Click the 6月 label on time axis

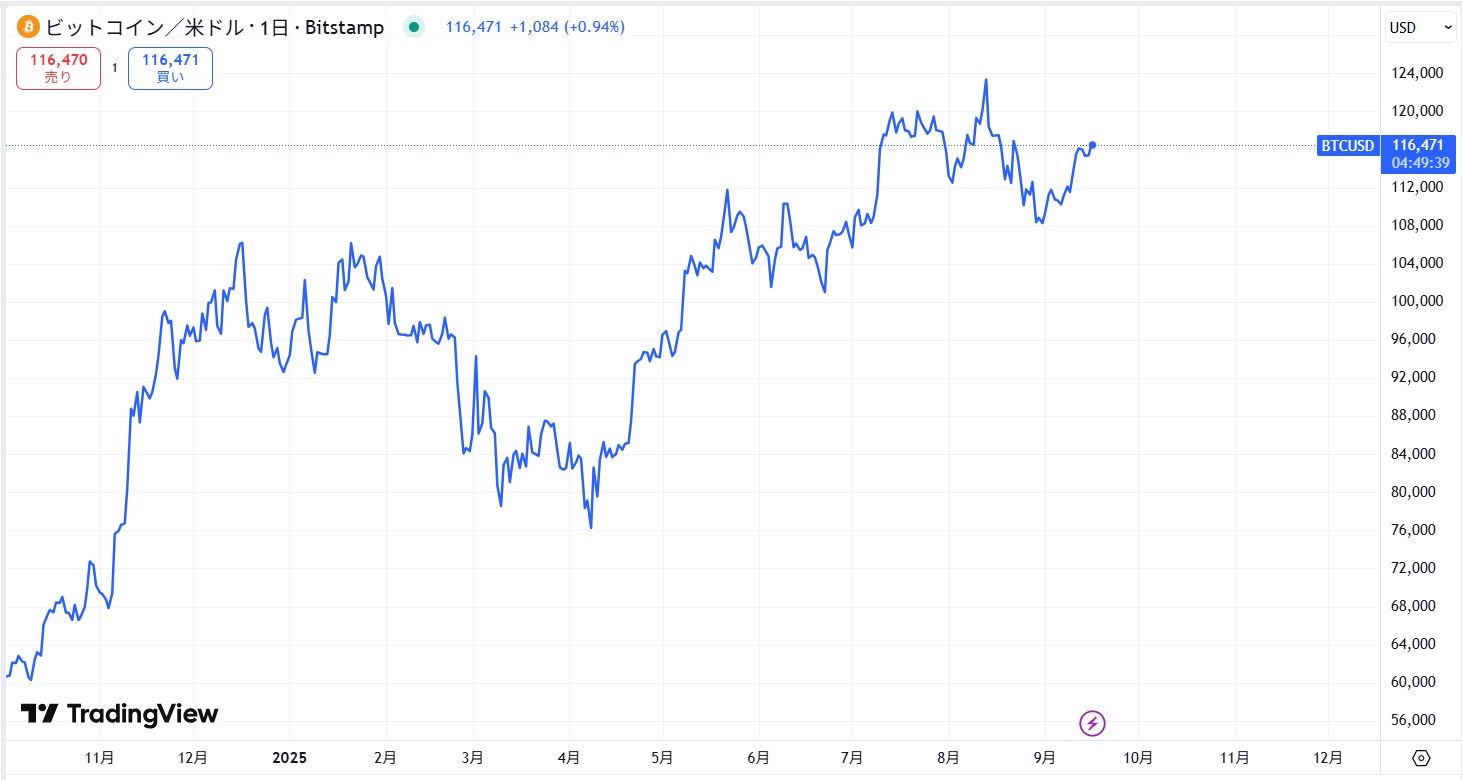[758, 758]
